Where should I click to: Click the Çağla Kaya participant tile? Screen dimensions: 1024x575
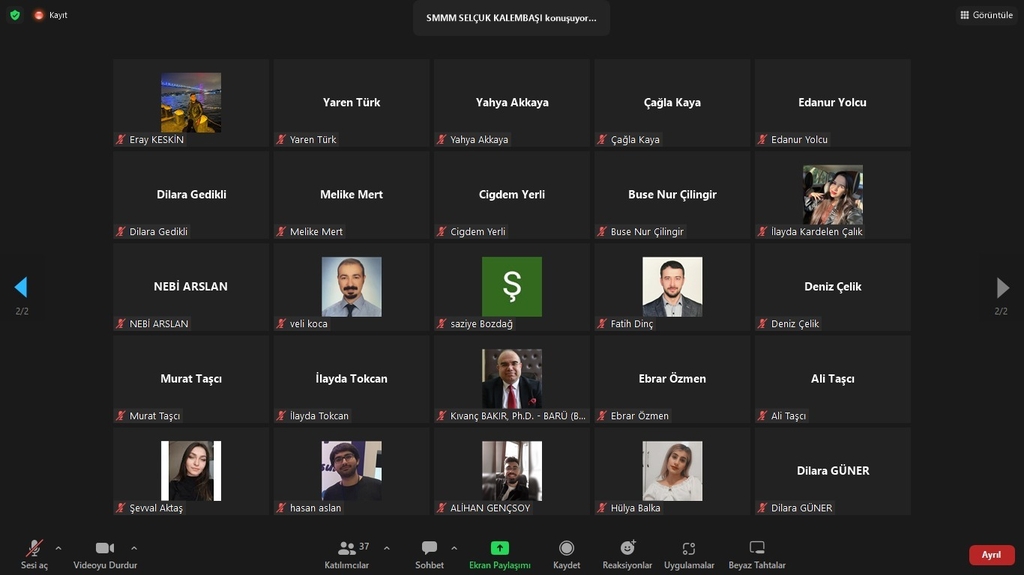click(x=672, y=103)
